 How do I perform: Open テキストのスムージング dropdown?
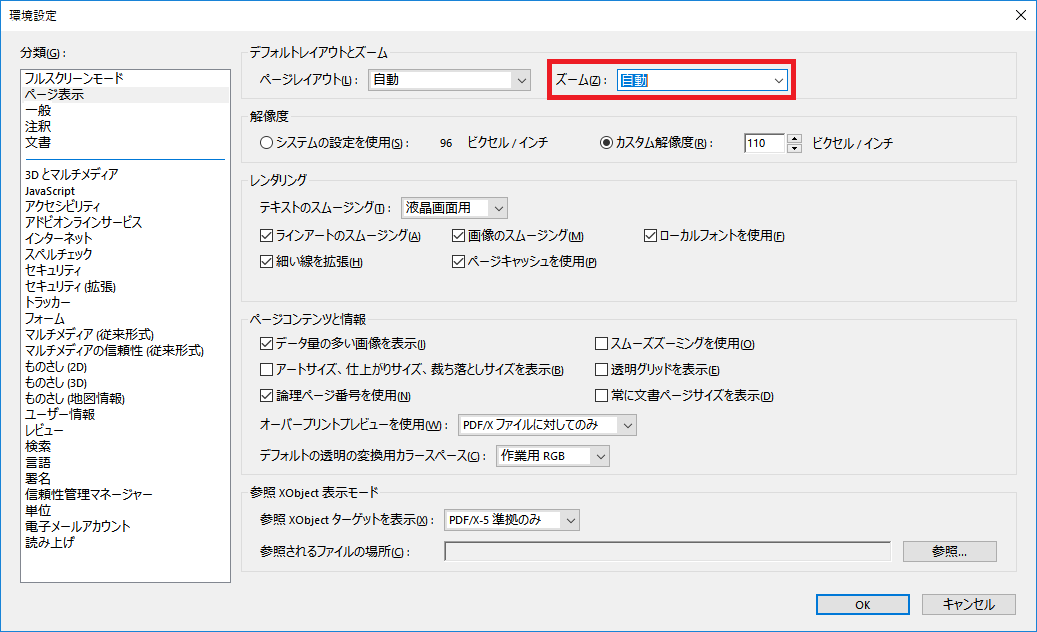(454, 208)
